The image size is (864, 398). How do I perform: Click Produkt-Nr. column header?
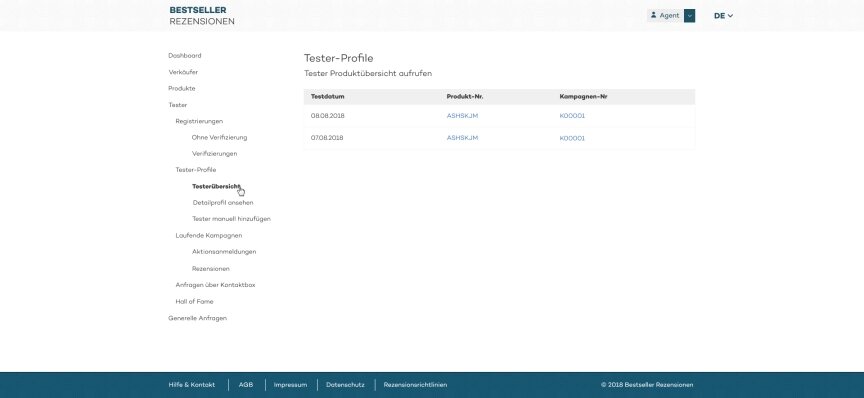(465, 96)
